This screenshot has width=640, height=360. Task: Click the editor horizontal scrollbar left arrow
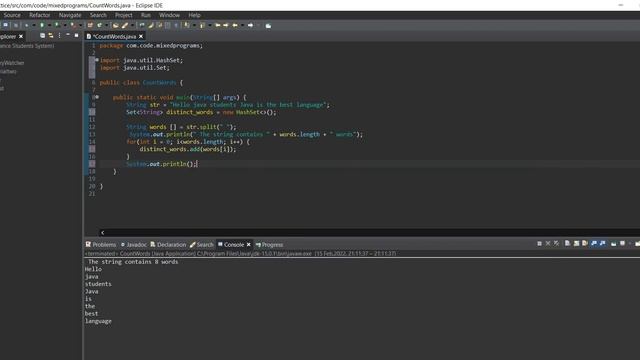tap(102, 233)
